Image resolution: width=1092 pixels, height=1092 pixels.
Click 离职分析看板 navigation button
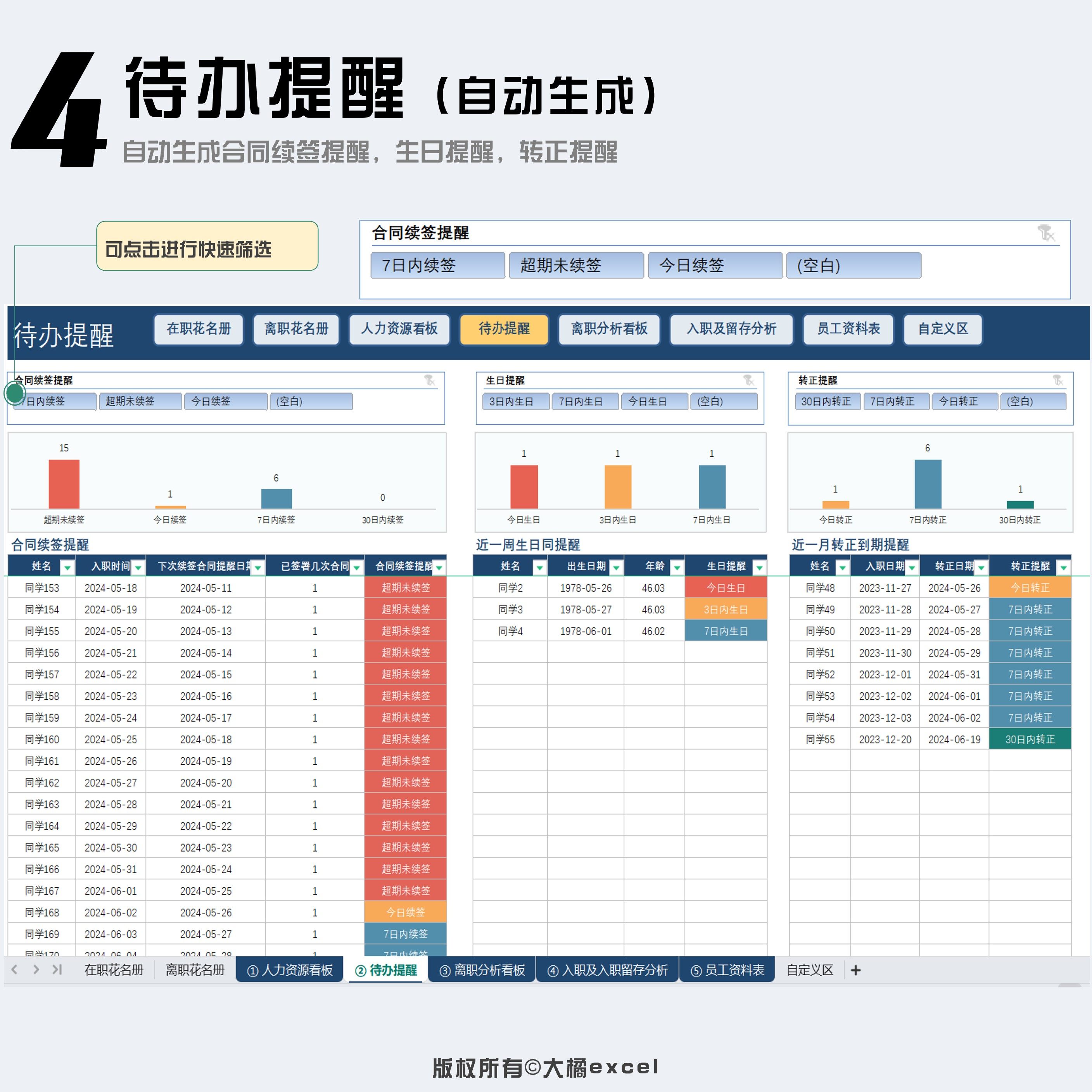[x=609, y=329]
